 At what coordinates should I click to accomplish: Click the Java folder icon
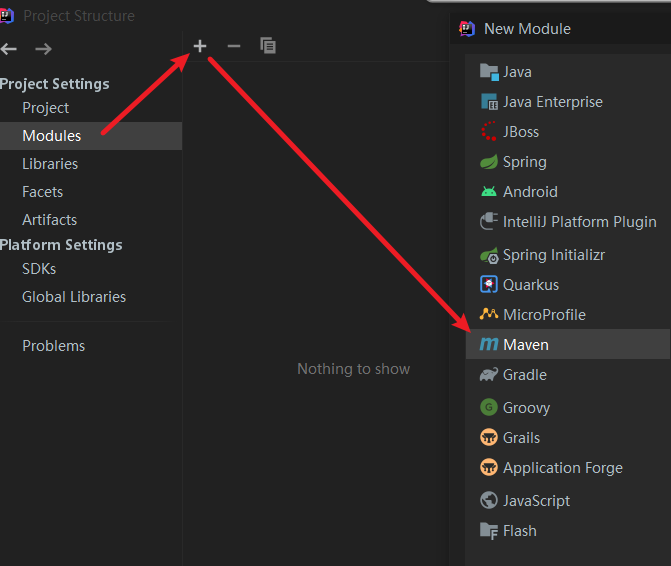tap(489, 72)
